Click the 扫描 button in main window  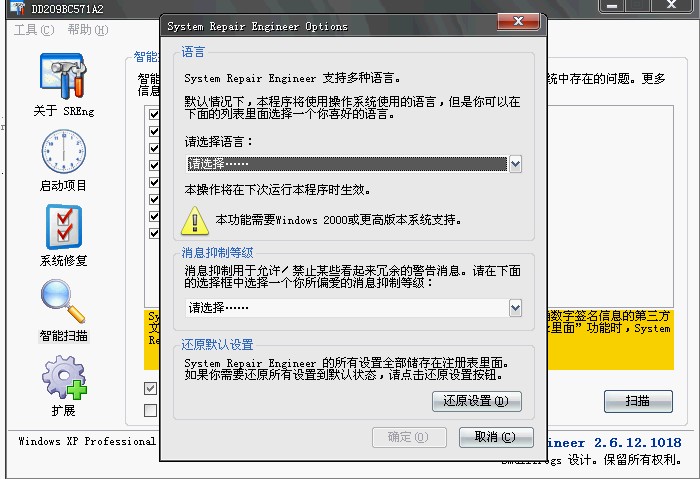click(x=638, y=401)
